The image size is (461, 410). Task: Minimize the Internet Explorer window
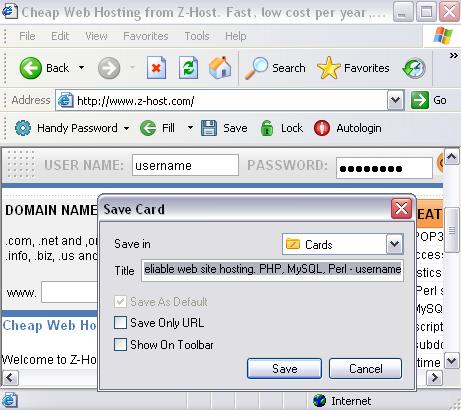(x=403, y=12)
